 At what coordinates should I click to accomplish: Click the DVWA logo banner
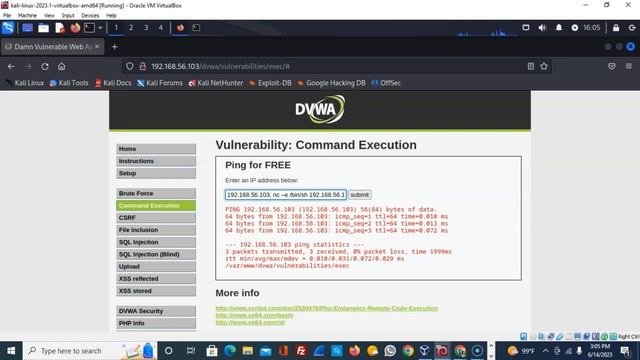(x=320, y=109)
